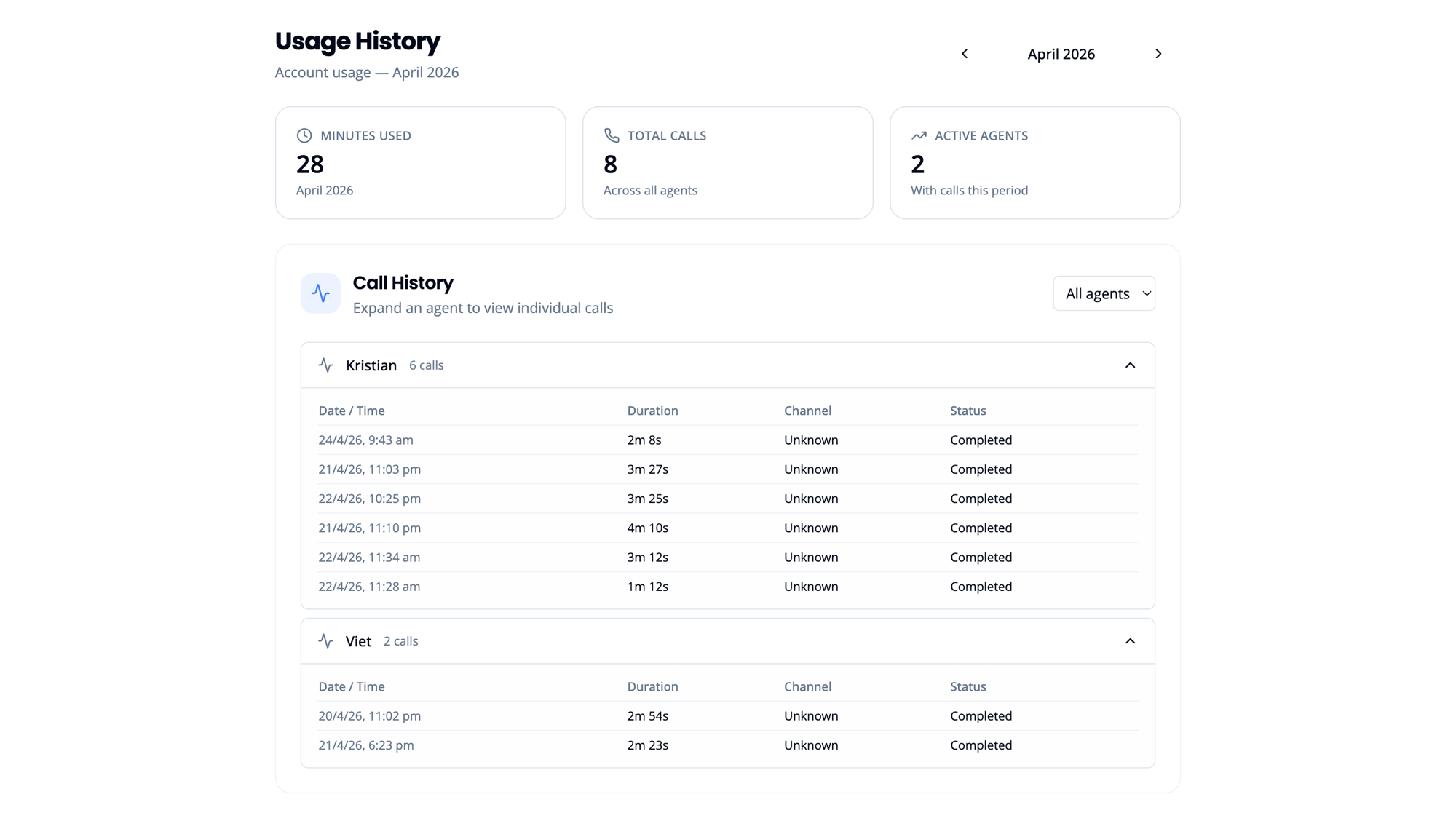Image resolution: width=1456 pixels, height=821 pixels.
Task: Click the blue Call History activity icon
Action: (x=320, y=293)
